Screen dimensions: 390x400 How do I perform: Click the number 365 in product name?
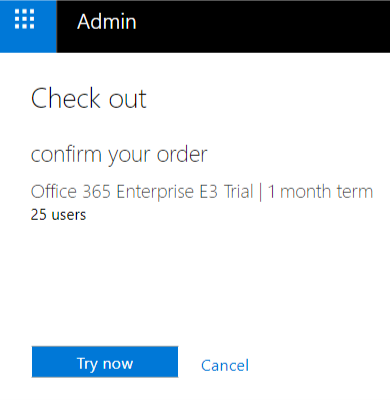click(x=96, y=192)
